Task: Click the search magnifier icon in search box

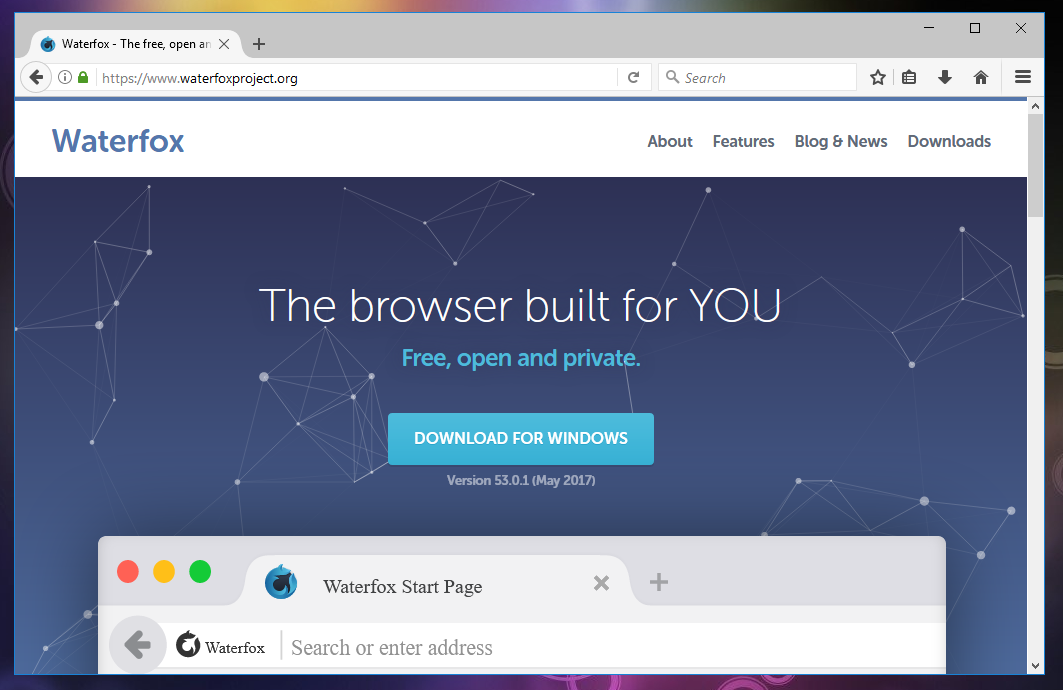Action: 672,77
